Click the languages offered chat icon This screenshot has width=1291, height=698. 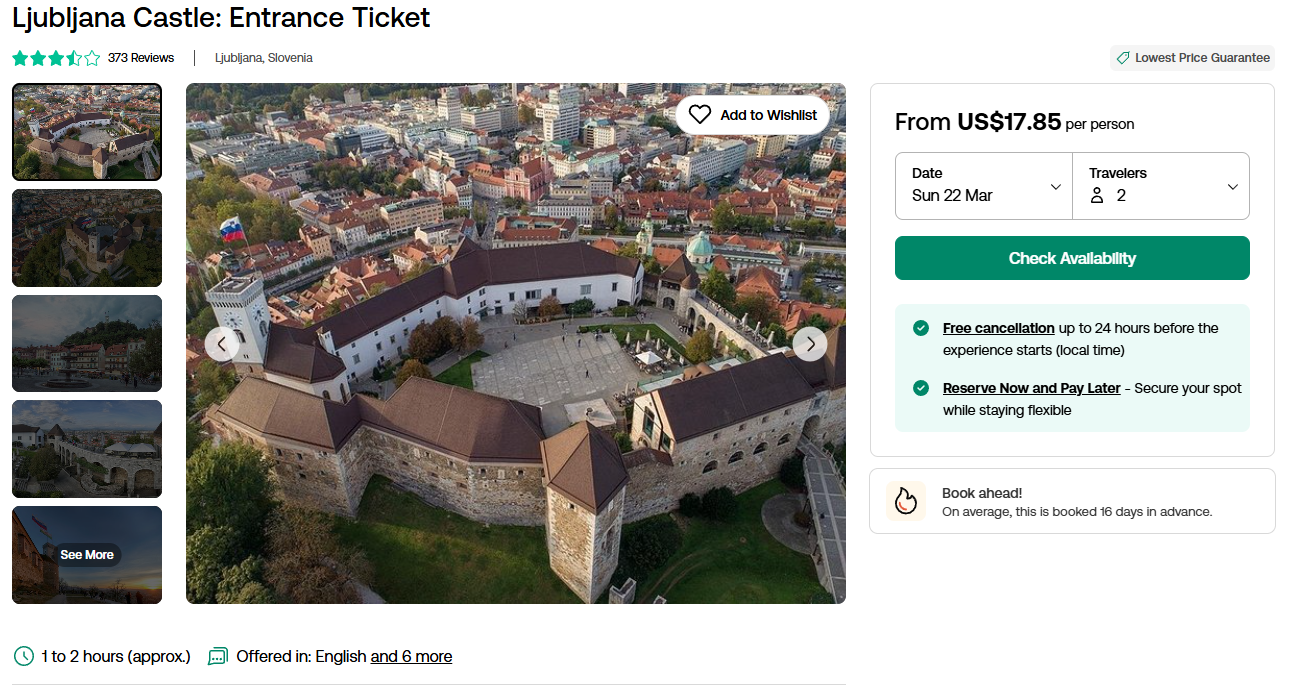[x=218, y=657]
